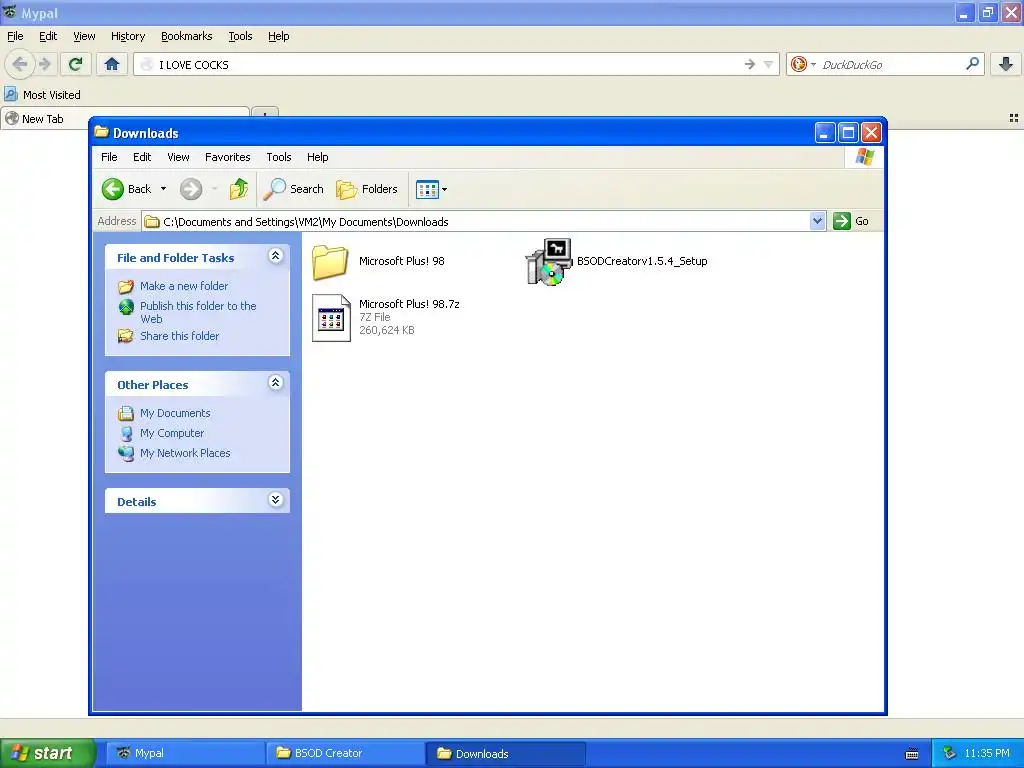1024x768 pixels.
Task: Click Share this folder link
Action: pyautogui.click(x=180, y=336)
